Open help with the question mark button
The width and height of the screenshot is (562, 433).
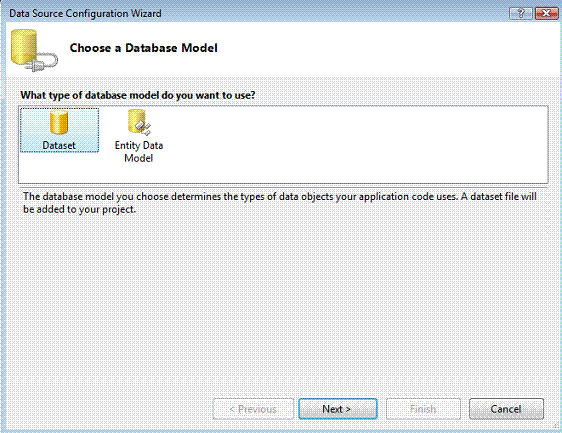pos(521,14)
